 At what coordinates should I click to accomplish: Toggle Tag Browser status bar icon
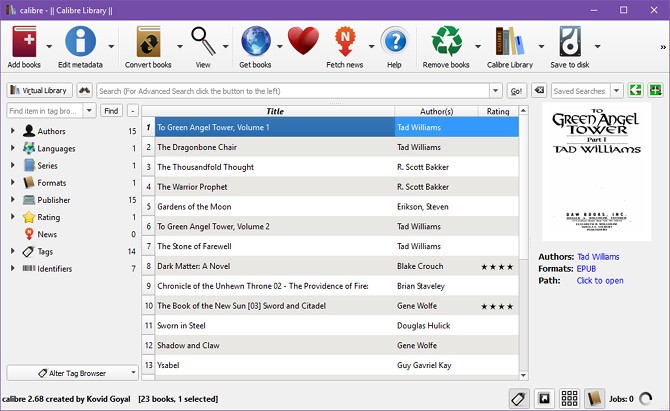pos(519,399)
